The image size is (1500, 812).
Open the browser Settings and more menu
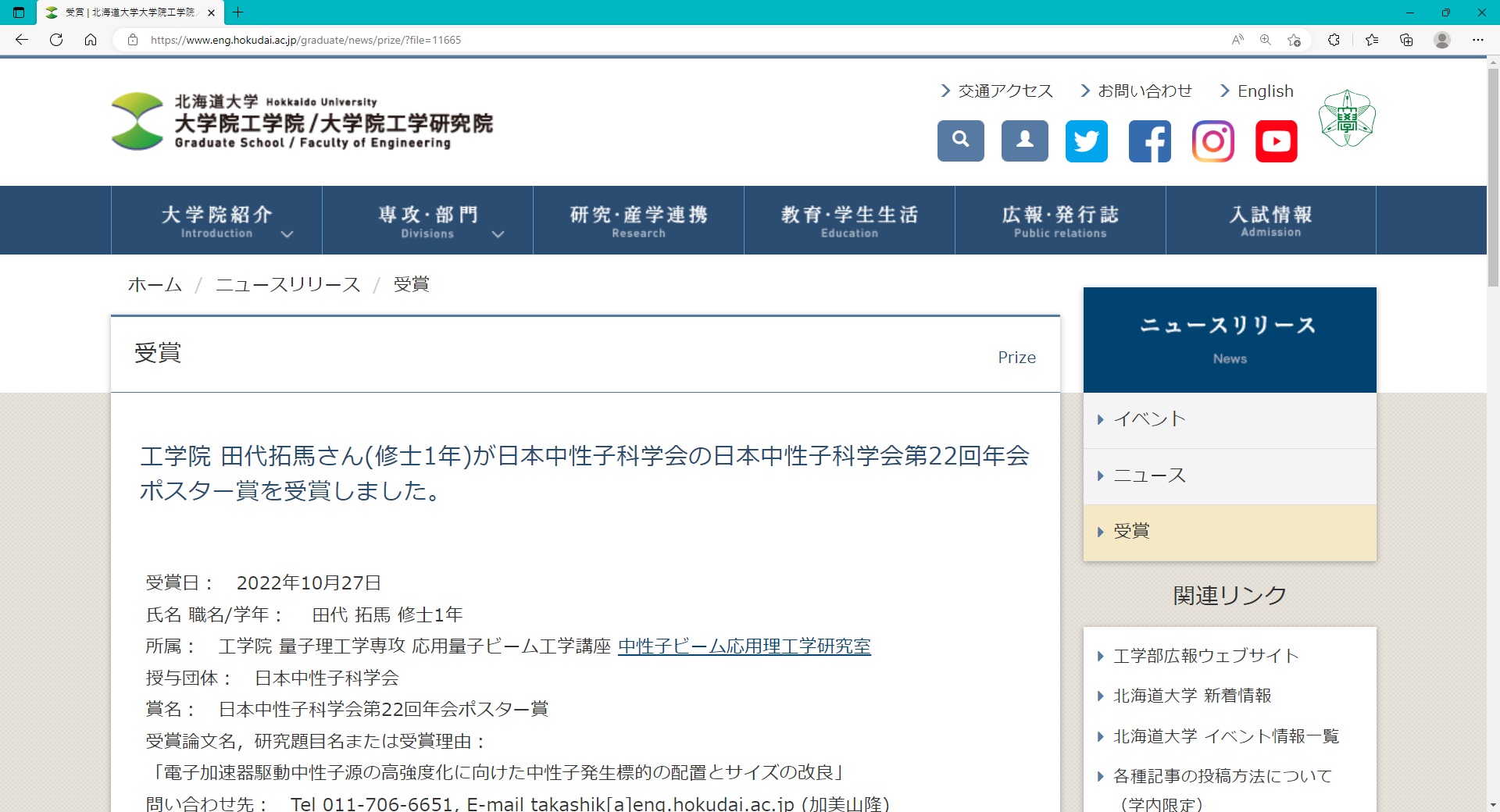(x=1477, y=40)
